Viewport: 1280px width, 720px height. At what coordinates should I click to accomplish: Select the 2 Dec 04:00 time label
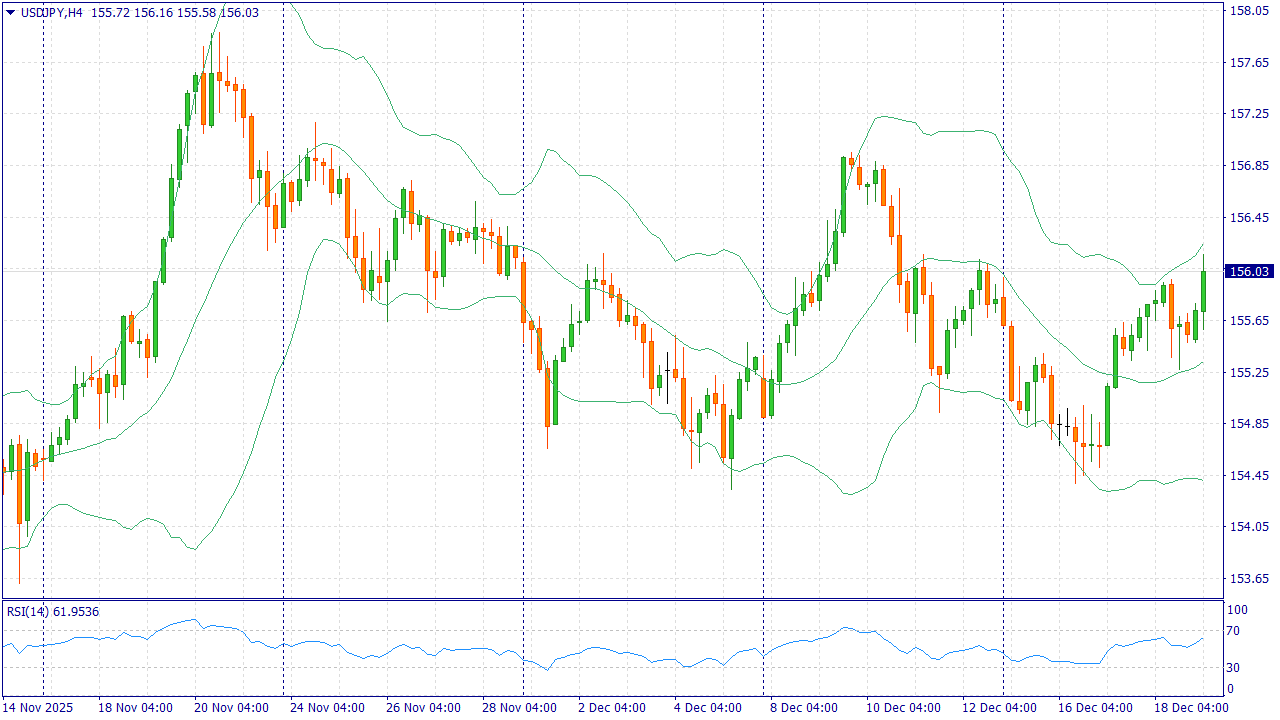615,707
